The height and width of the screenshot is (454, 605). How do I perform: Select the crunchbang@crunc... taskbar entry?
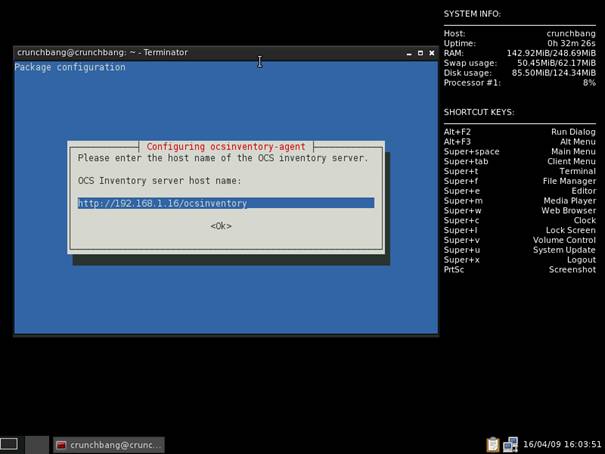coord(109,445)
